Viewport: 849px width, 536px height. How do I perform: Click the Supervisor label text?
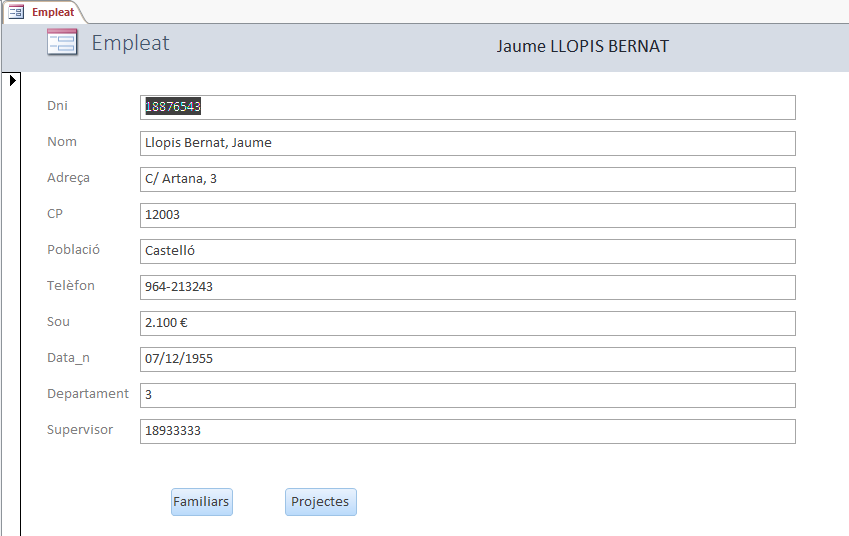(x=80, y=430)
